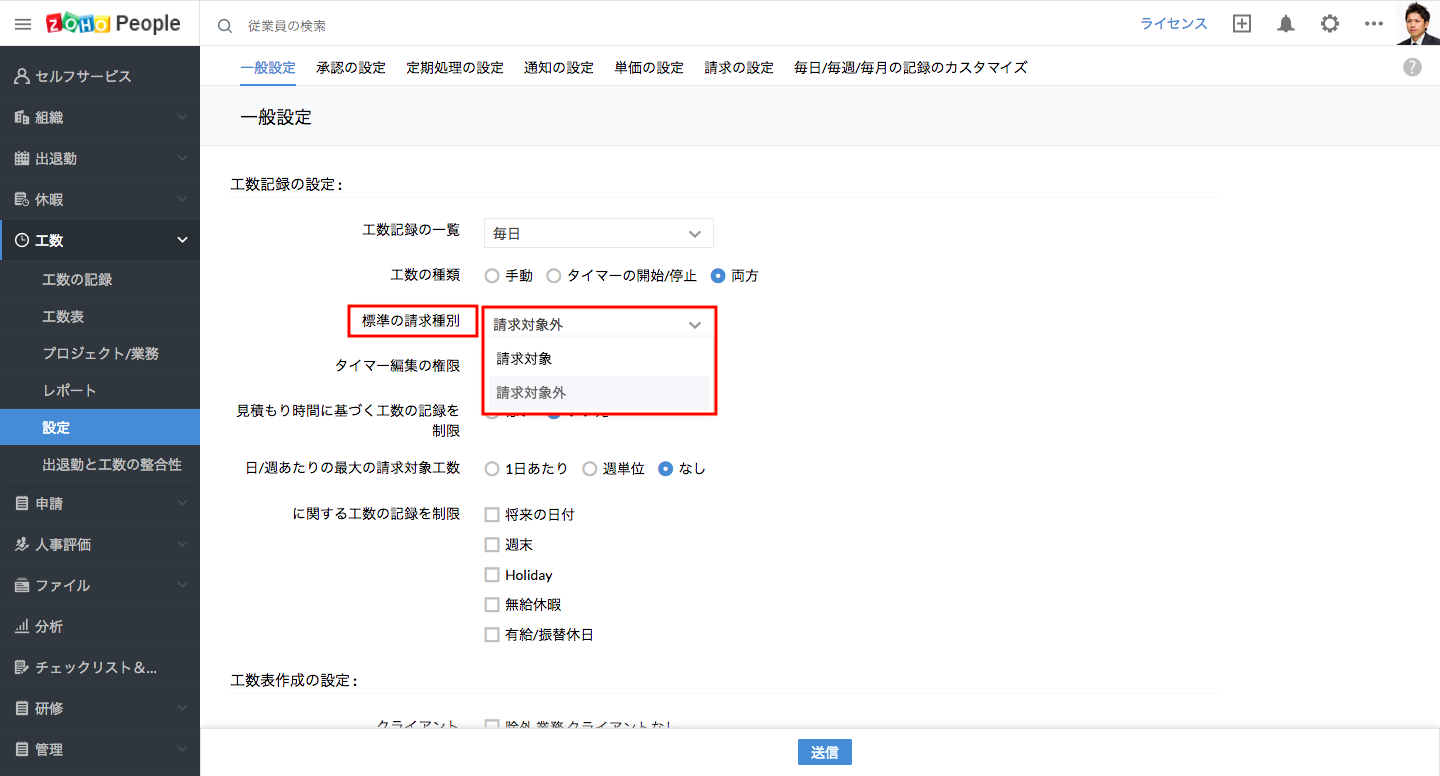Choose 請求対象 from the dropdown list
The height and width of the screenshot is (776, 1440).
525,359
